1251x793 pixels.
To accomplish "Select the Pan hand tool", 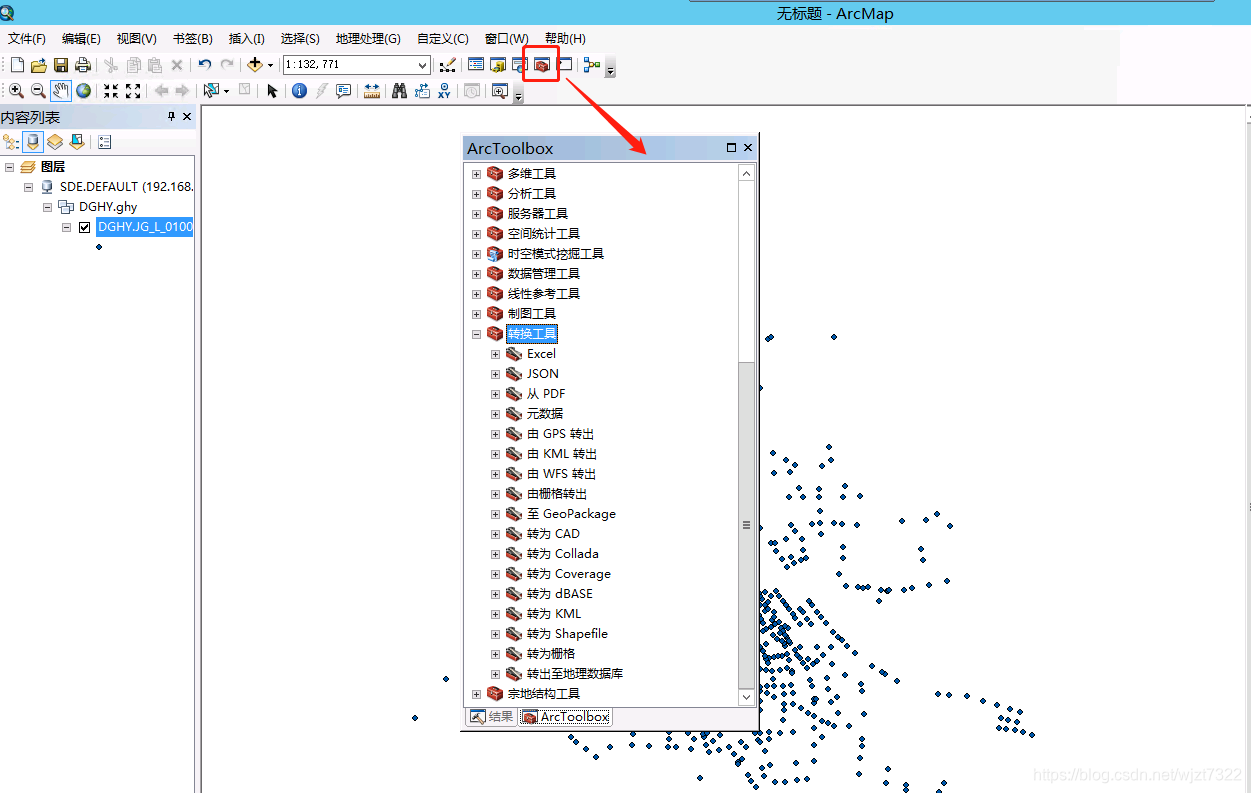I will pos(61,91).
